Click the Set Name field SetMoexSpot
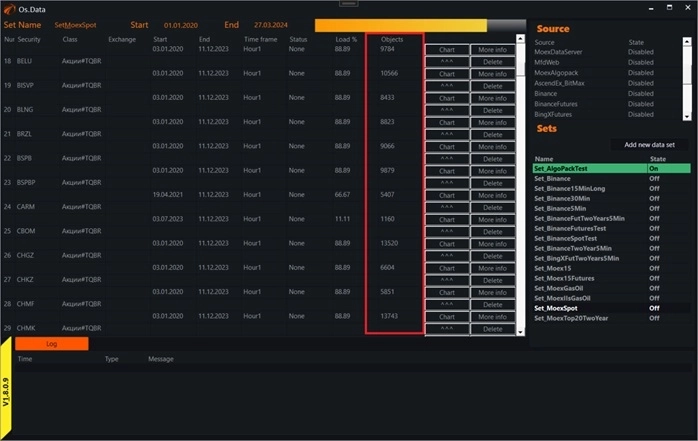Image resolution: width=698 pixels, height=441 pixels. click(x=75, y=24)
